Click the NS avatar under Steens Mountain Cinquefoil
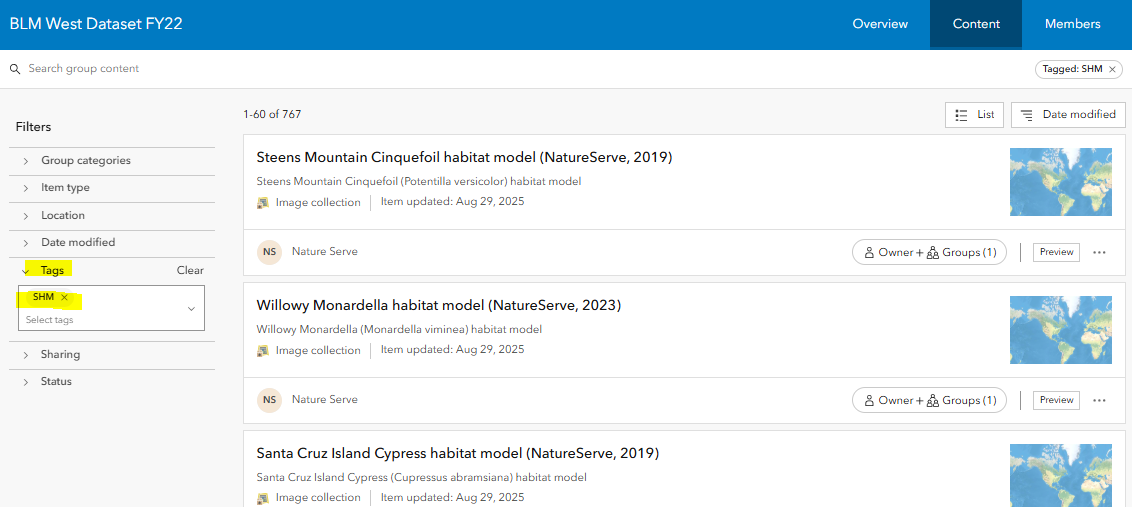 point(269,252)
